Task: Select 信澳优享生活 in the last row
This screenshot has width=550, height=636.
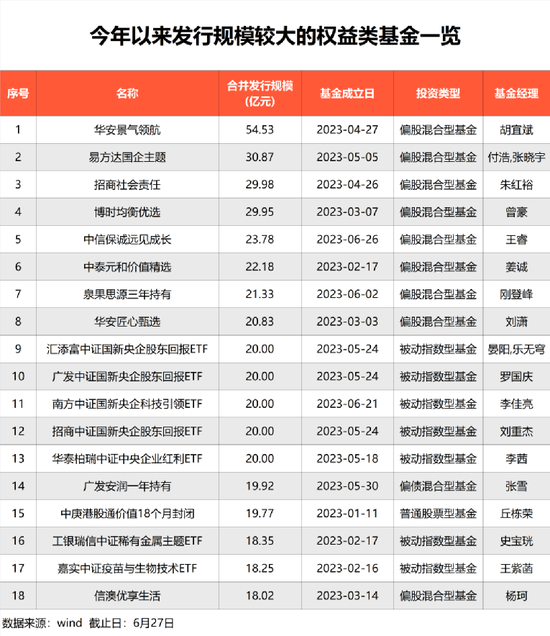Action: pos(127,596)
